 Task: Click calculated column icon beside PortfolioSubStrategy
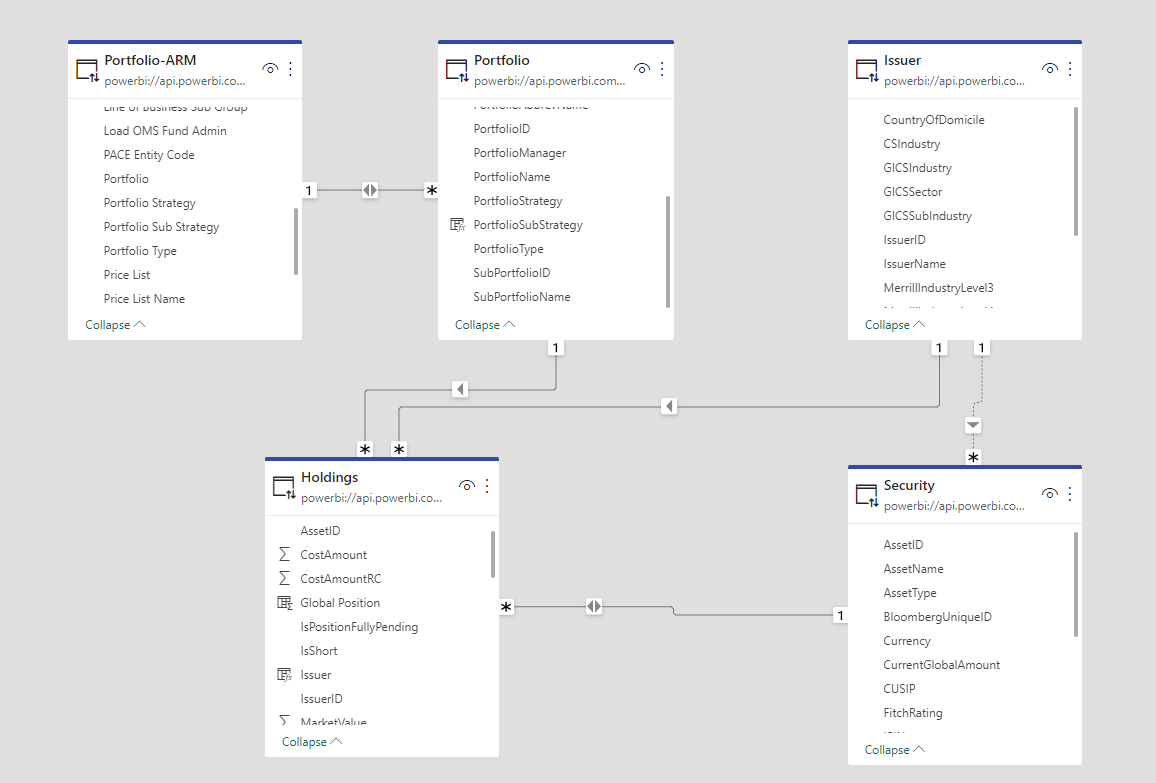pyautogui.click(x=457, y=225)
